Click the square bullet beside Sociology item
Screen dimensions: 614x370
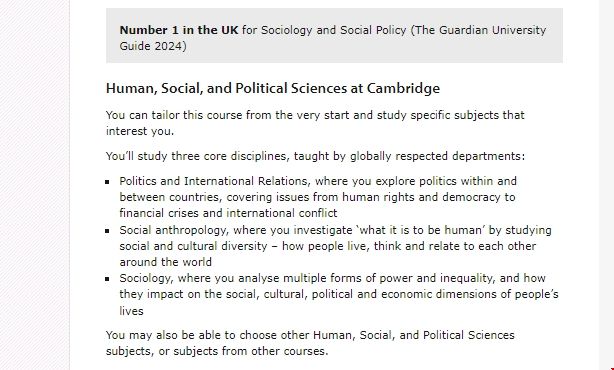[x=108, y=279]
